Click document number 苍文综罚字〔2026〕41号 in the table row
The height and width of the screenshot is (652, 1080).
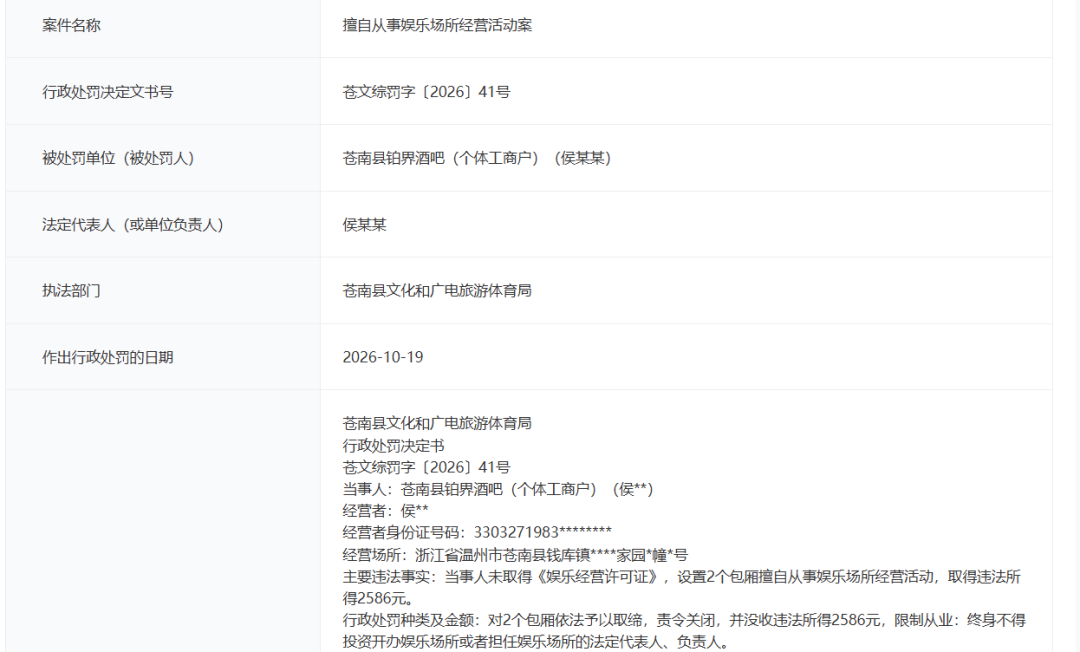(x=426, y=92)
